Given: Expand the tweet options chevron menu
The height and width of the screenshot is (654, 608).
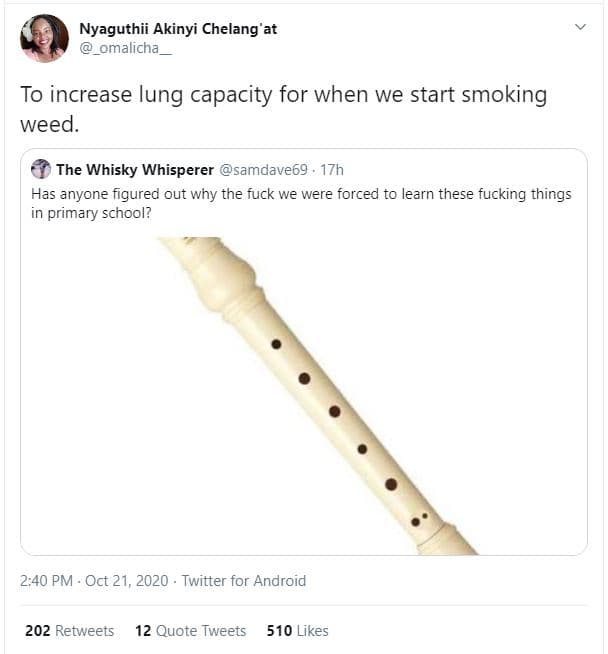Looking at the screenshot, I should point(580,28).
